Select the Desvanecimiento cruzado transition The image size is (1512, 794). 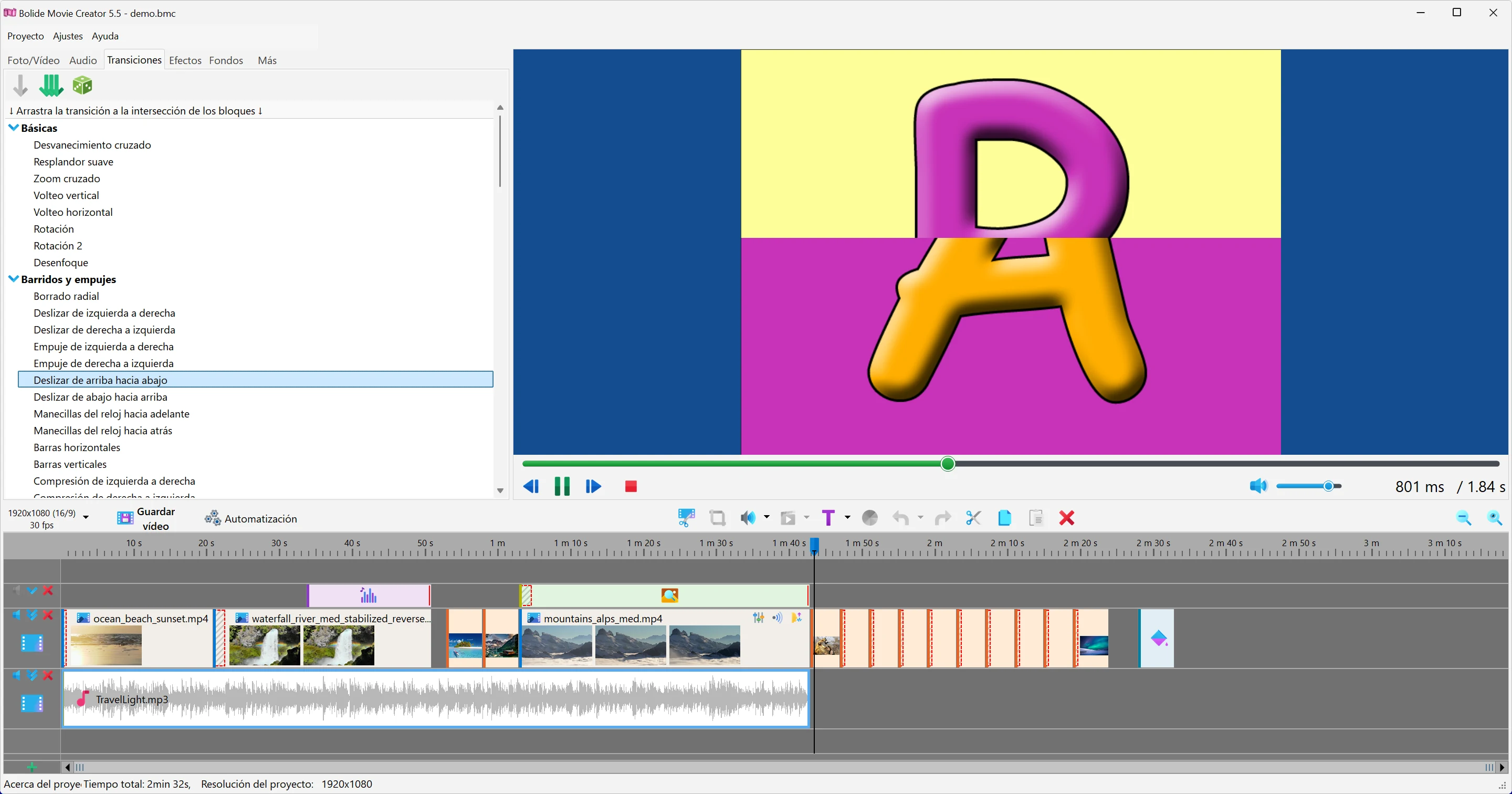92,144
